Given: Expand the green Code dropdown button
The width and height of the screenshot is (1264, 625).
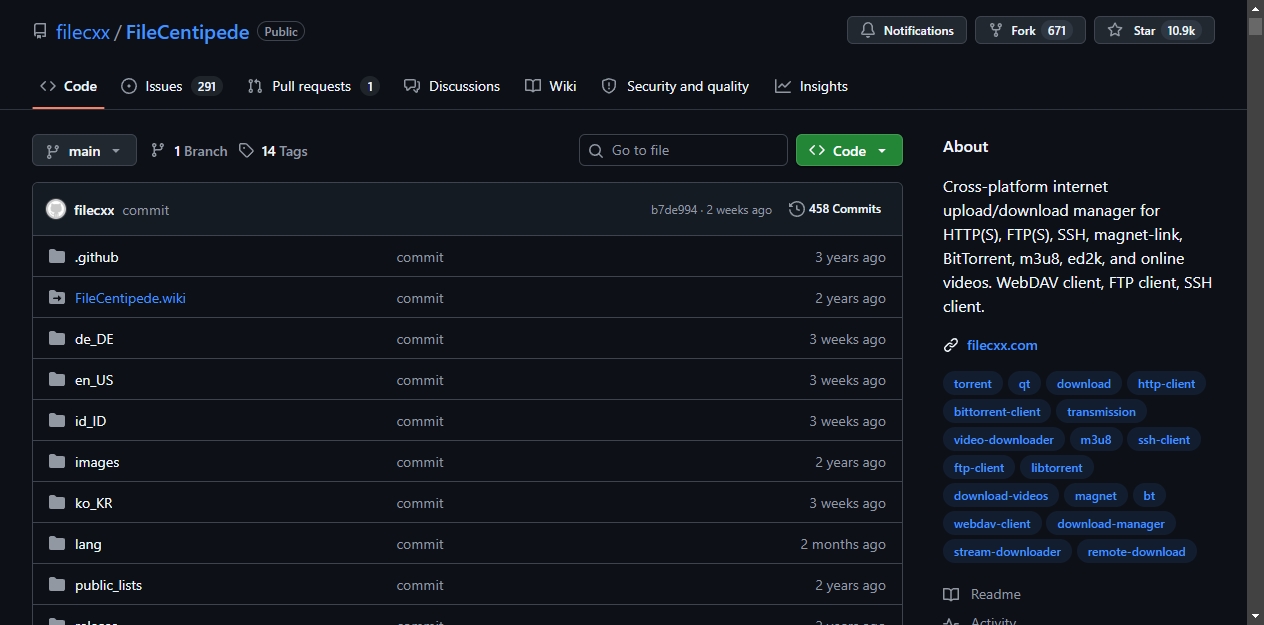Looking at the screenshot, I should point(849,150).
